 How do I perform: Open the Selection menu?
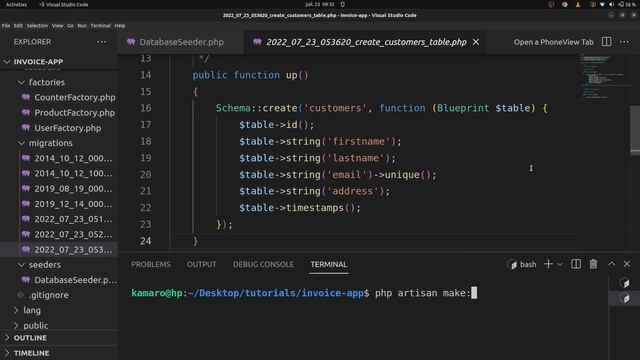coord(37,25)
